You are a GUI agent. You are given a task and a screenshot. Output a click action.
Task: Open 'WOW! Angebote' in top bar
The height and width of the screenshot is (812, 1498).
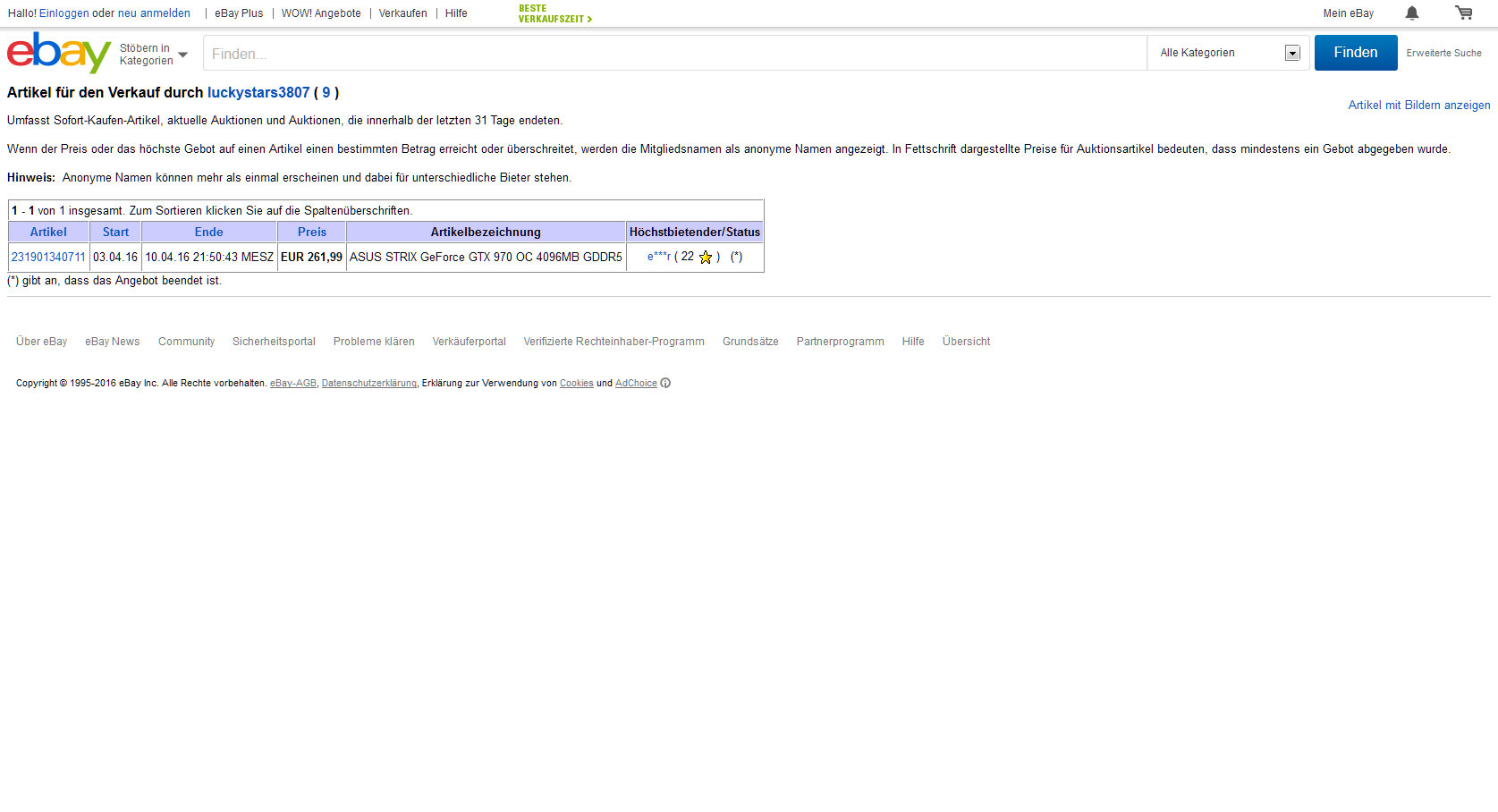coord(321,13)
